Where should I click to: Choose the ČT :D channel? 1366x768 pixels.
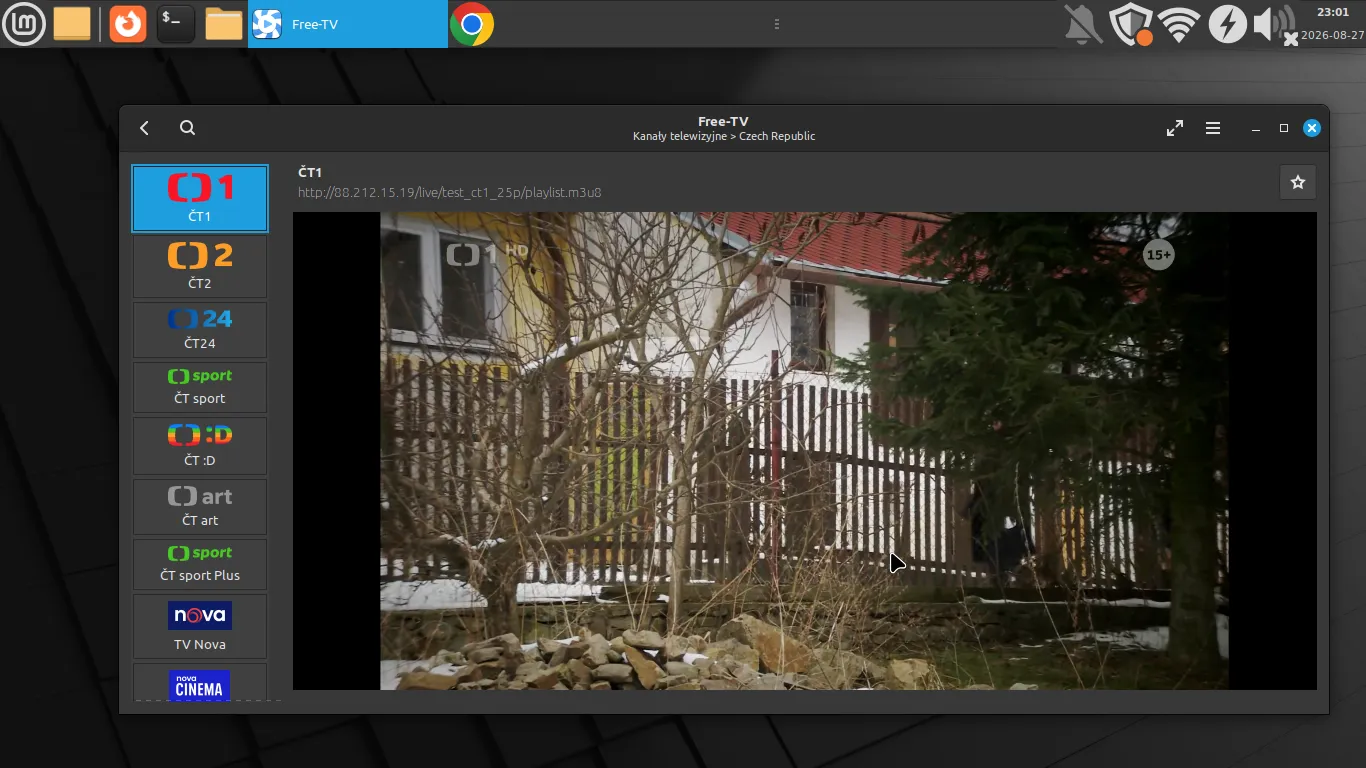click(200, 446)
